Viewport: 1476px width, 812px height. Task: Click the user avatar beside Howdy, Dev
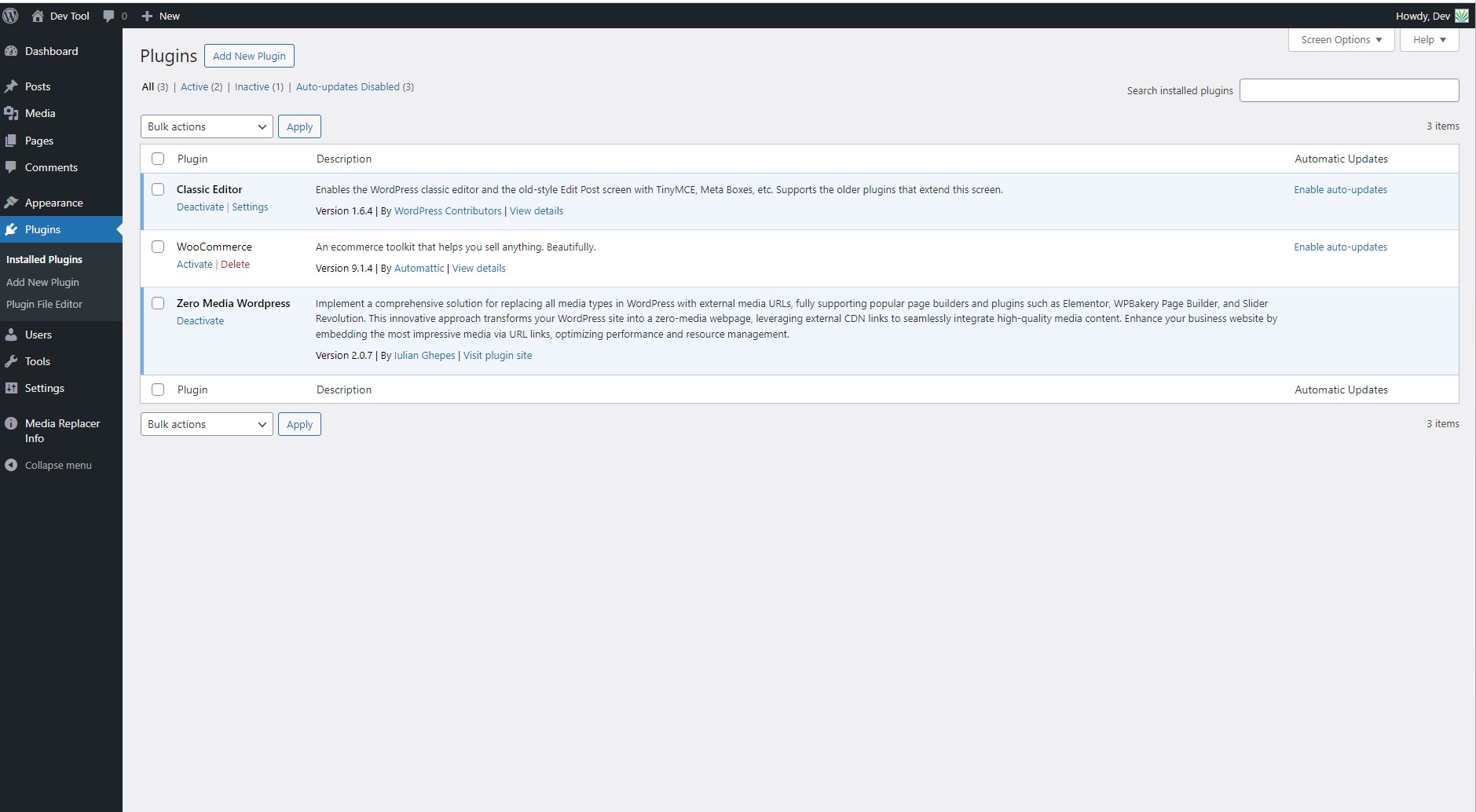1461,16
